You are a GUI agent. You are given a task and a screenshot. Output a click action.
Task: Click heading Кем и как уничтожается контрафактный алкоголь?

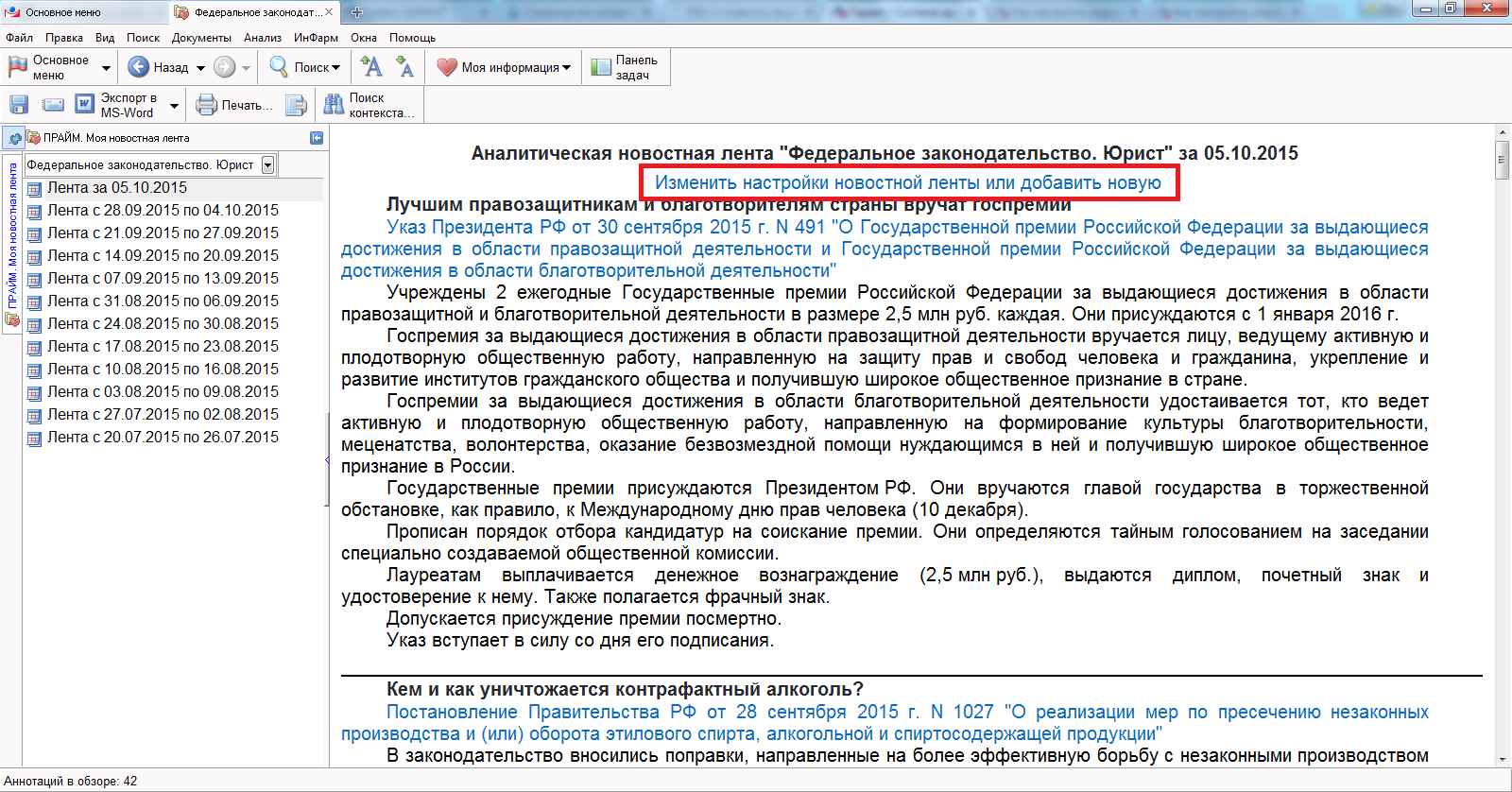(625, 689)
